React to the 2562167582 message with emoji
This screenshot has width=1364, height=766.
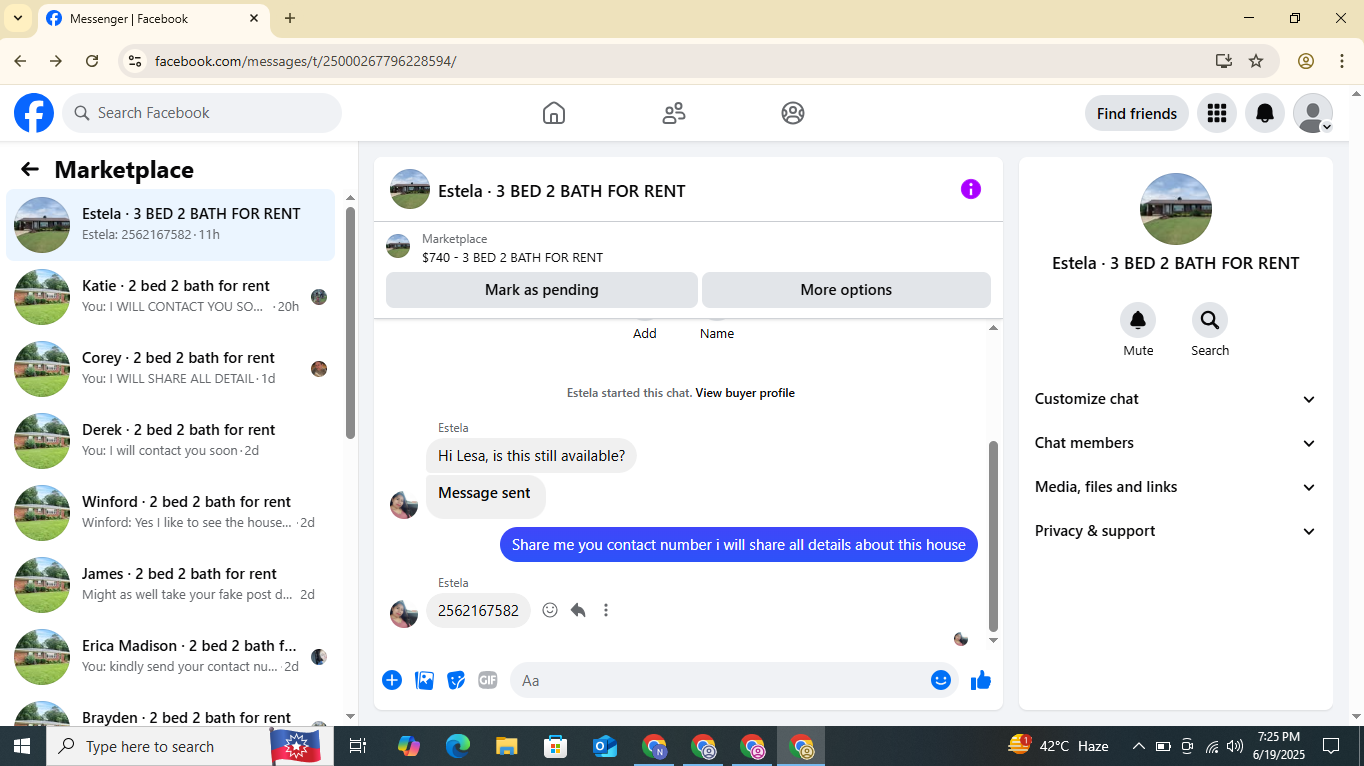pos(550,610)
